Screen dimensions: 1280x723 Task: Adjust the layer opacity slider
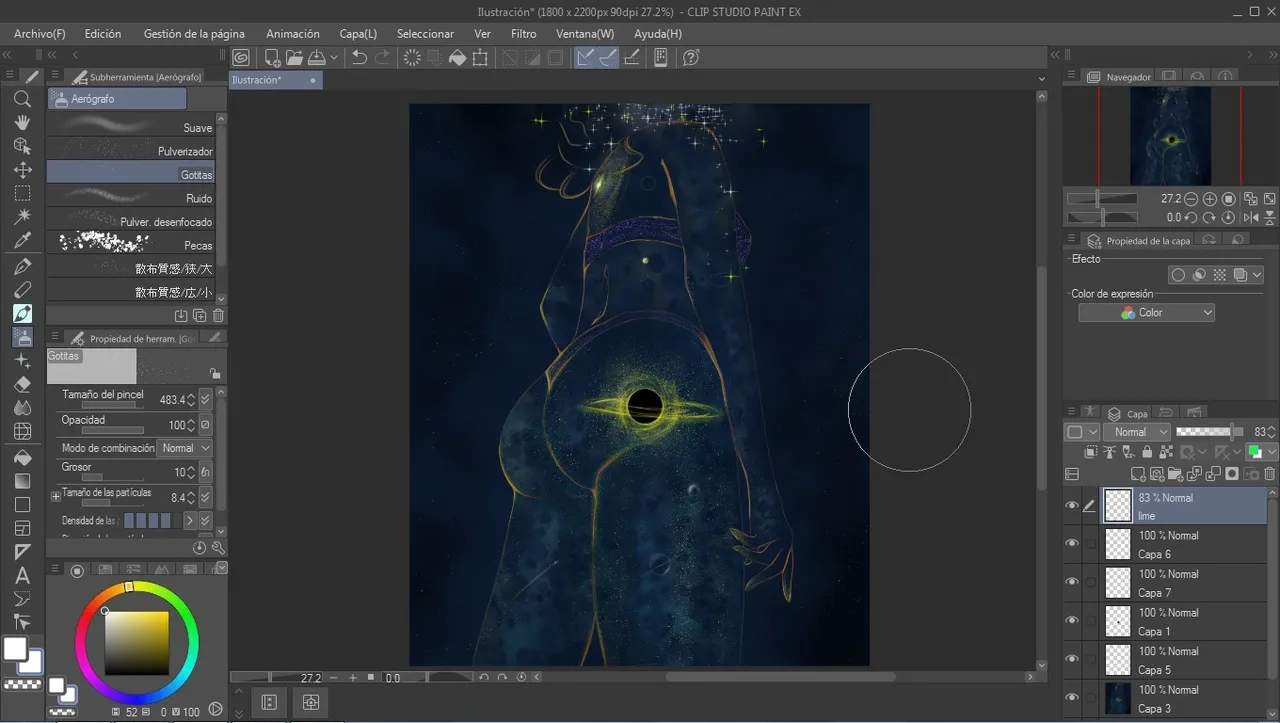[x=1209, y=432]
